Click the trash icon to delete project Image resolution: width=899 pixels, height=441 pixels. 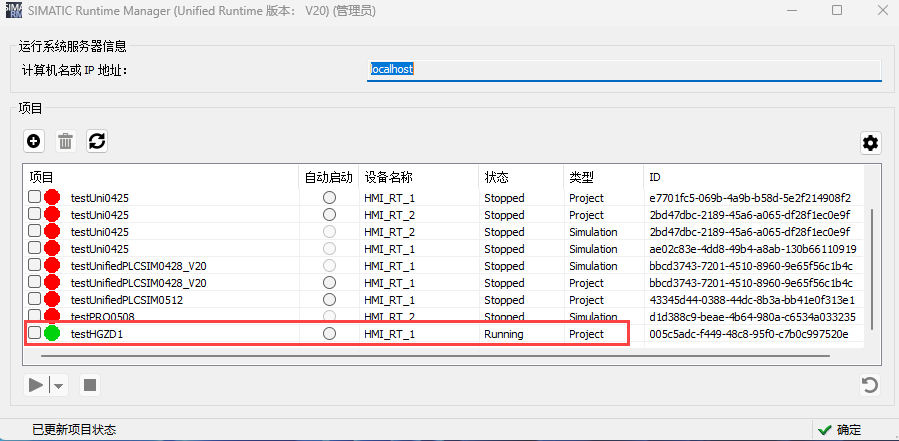click(x=65, y=141)
